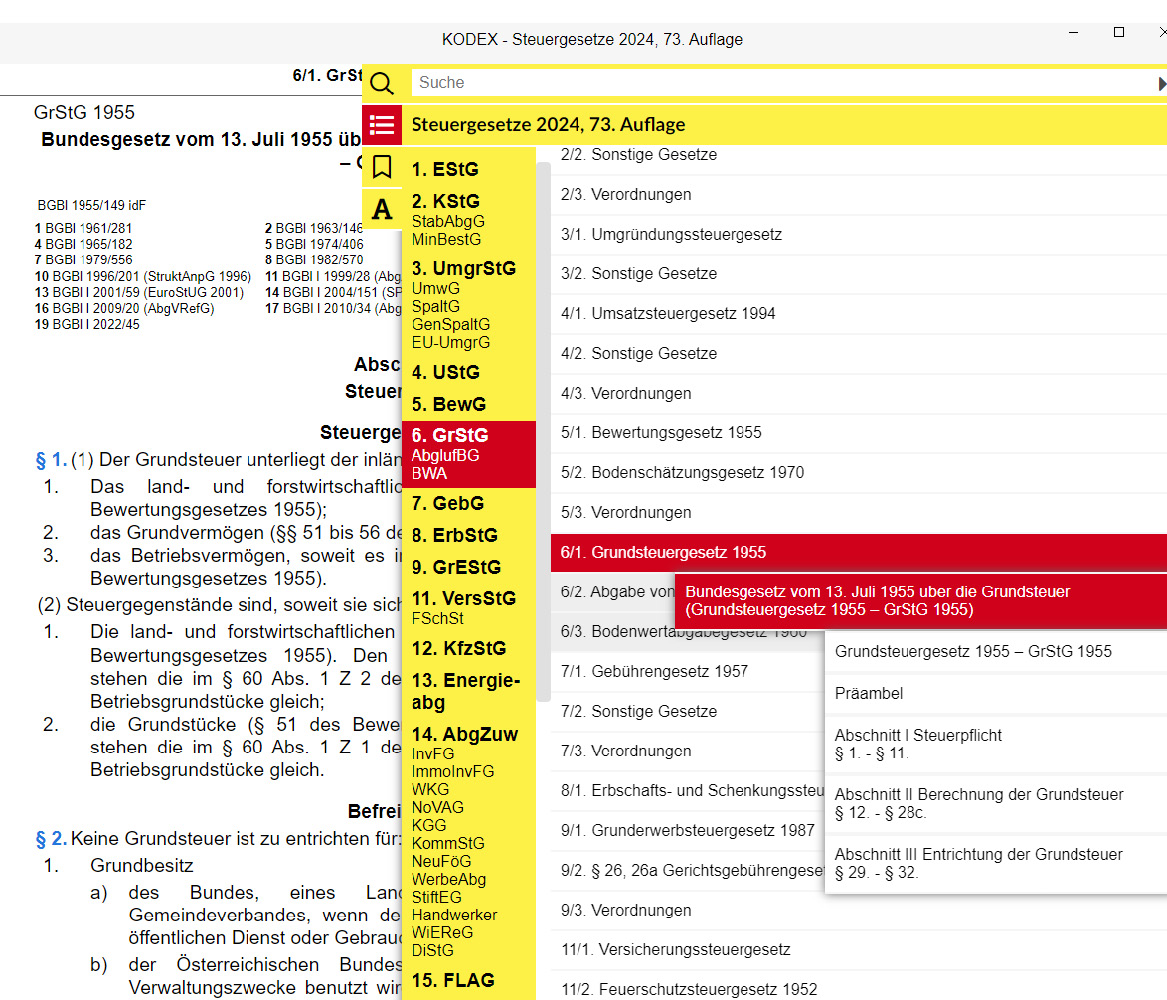Select 4/1. Umsatzsteuergesetz 1994
Viewport: 1167px width, 1000px height.
pyautogui.click(x=859, y=314)
